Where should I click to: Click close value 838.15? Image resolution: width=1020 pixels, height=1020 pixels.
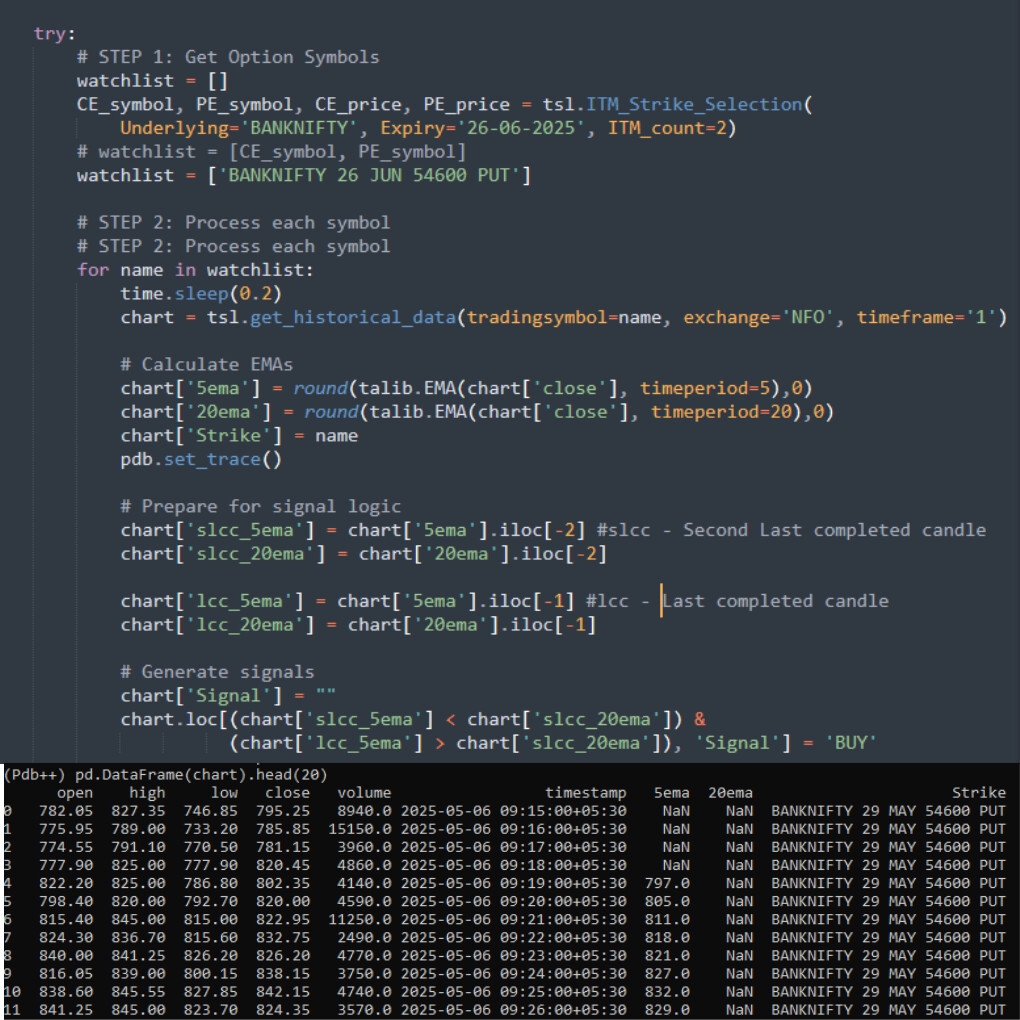(282, 974)
